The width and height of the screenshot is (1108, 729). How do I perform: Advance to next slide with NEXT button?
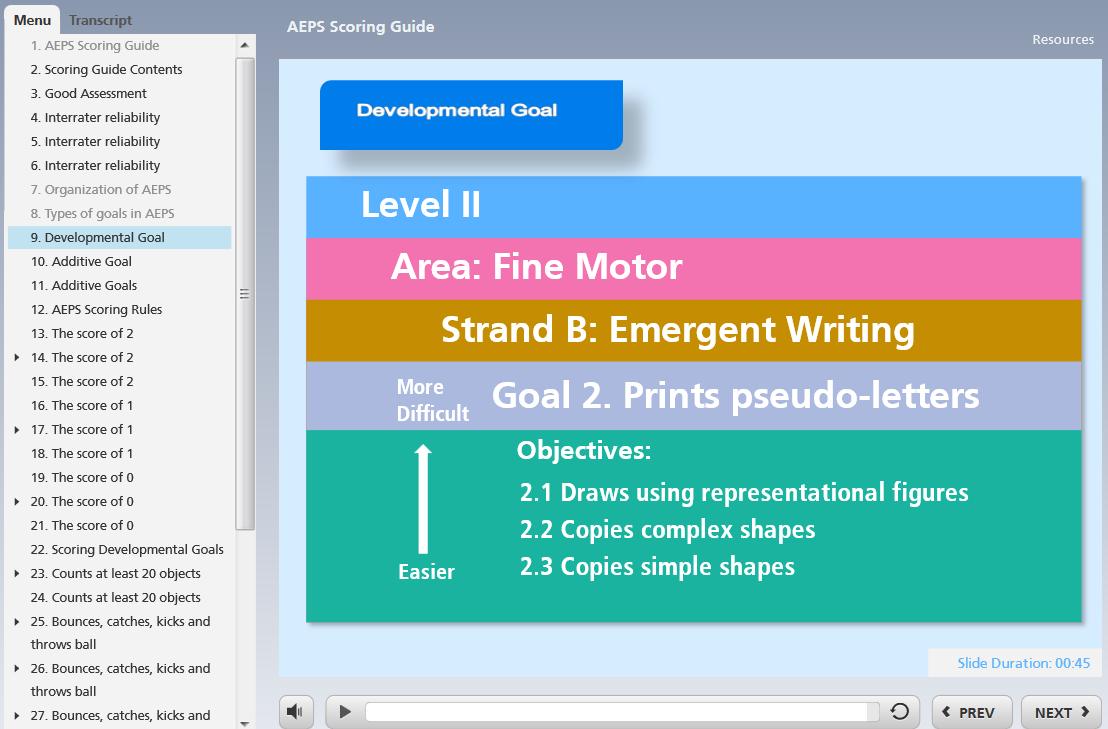(1062, 712)
